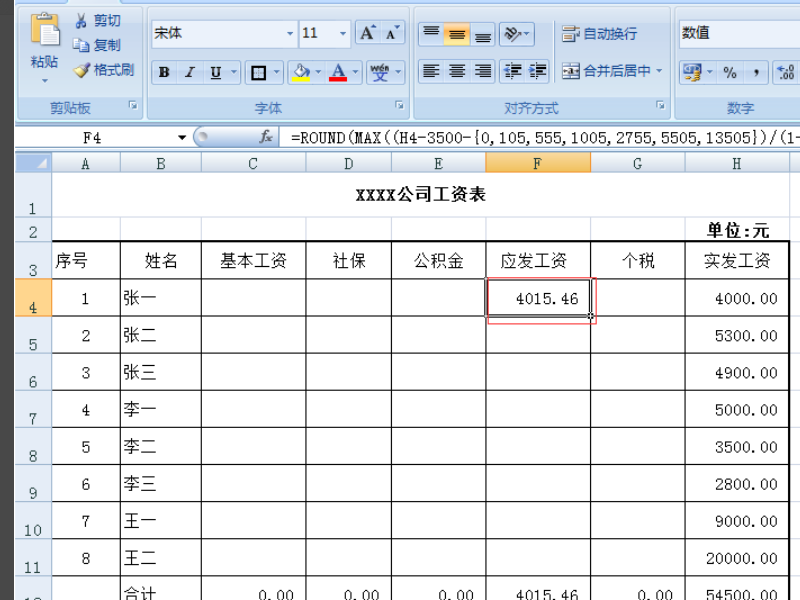Center text horizontally
The width and height of the screenshot is (800, 600).
457,71
